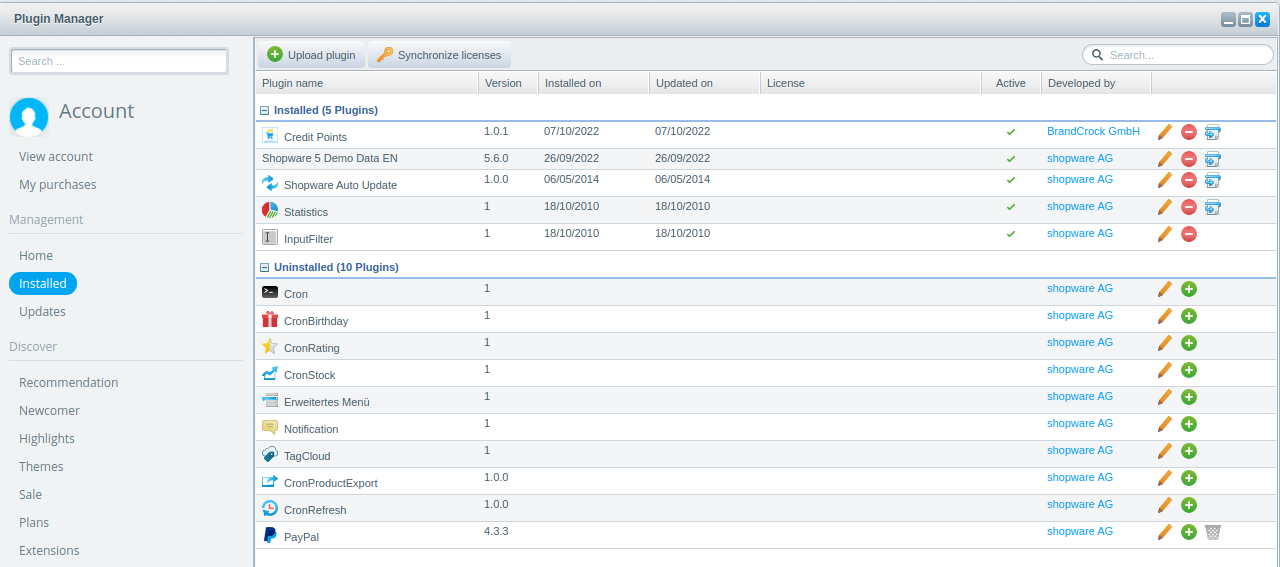Screen dimensions: 1280x567
Task: Sort by Version column header
Action: [x=508, y=83]
